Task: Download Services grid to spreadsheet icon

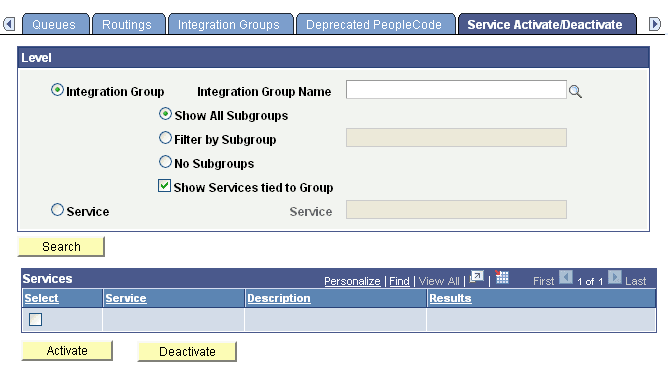Action: (x=502, y=277)
